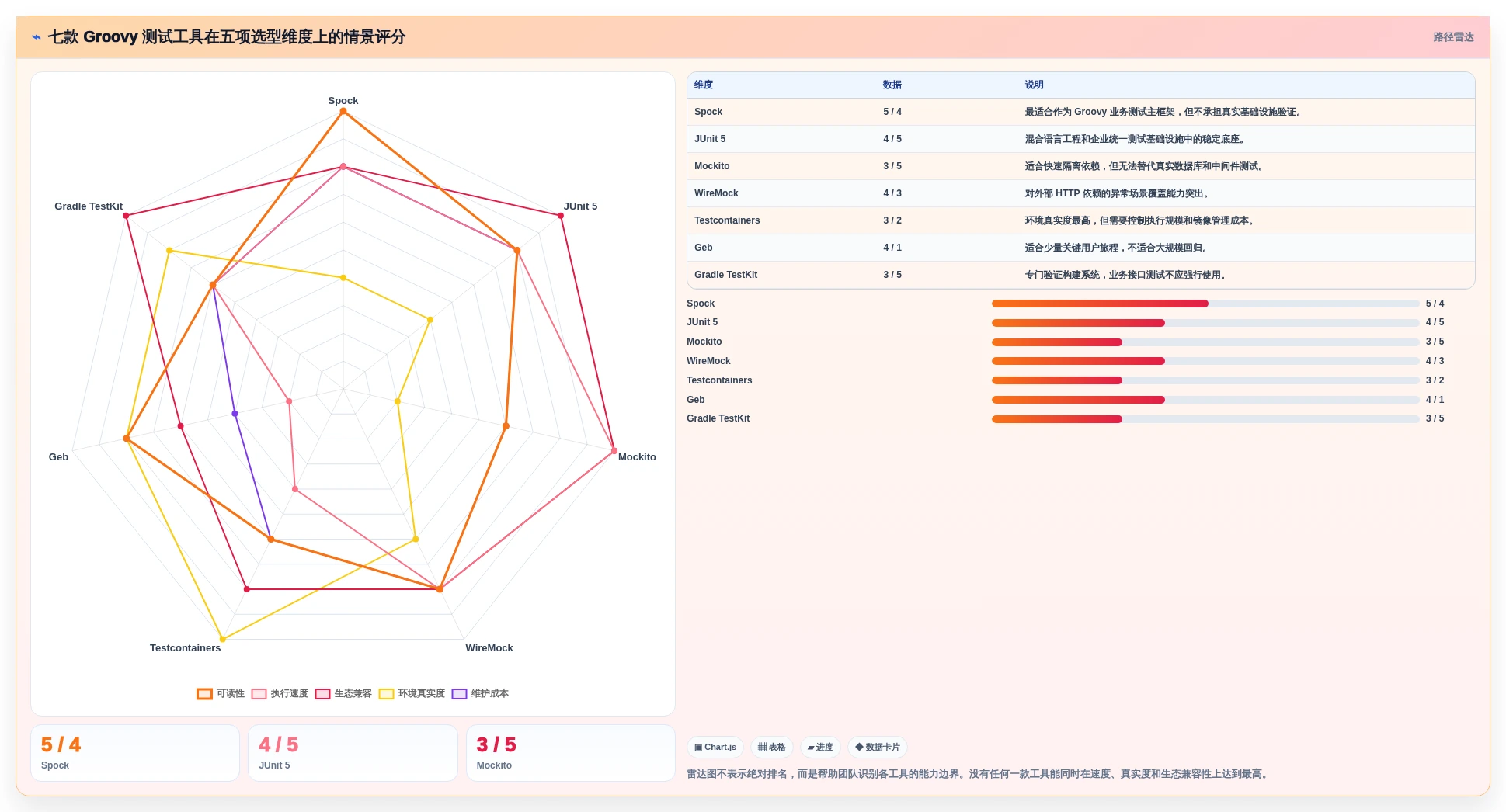Click the 数据 column header

tap(892, 85)
